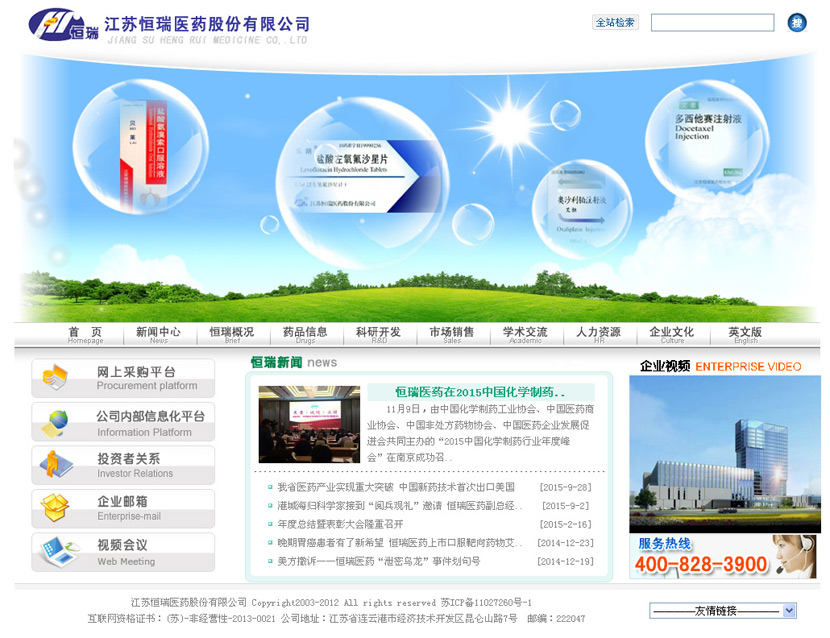This screenshot has width=830, height=638.
Task: Open 公司内部信息化平台 Information Platform button
Action: pyautogui.click(x=123, y=422)
